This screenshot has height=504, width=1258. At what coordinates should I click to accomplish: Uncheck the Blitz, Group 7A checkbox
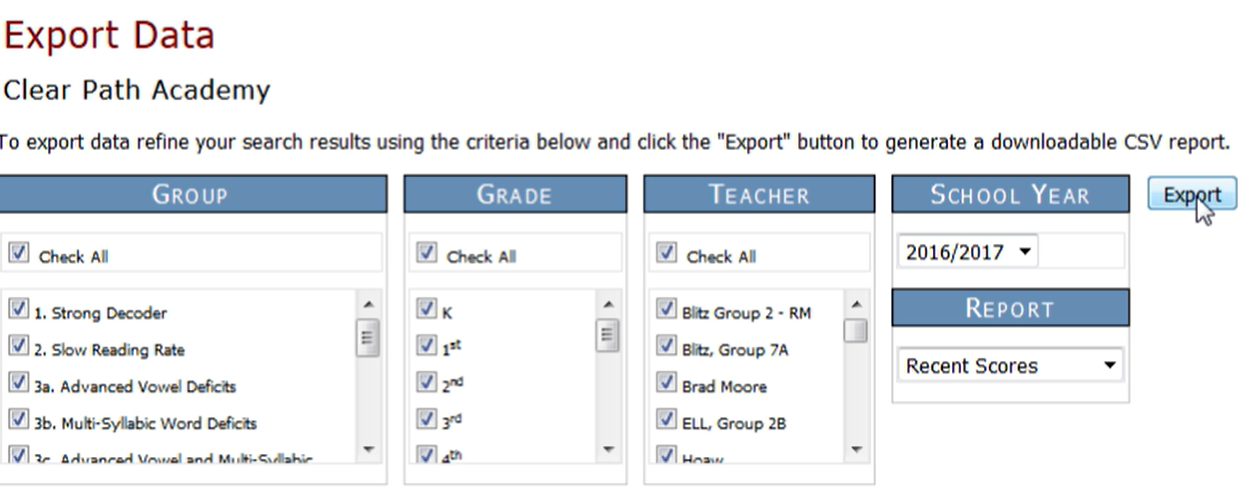point(667,347)
